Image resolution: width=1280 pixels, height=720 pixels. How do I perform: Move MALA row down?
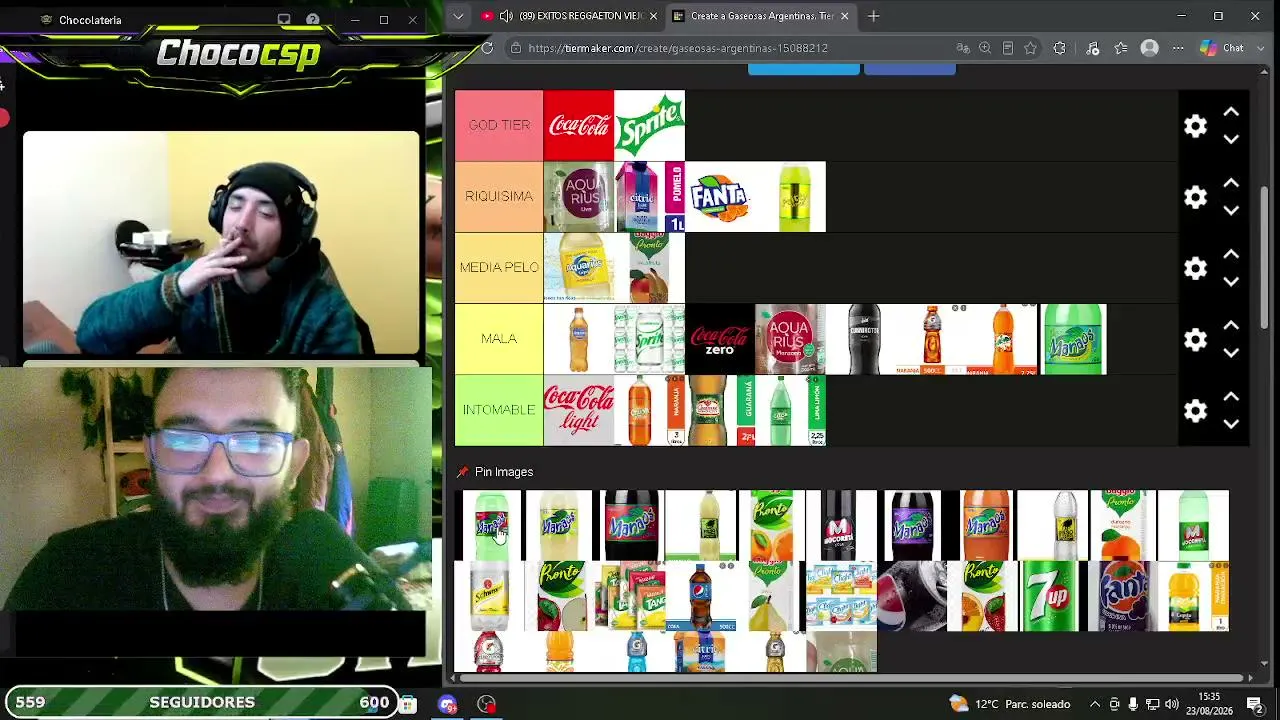(x=1231, y=353)
